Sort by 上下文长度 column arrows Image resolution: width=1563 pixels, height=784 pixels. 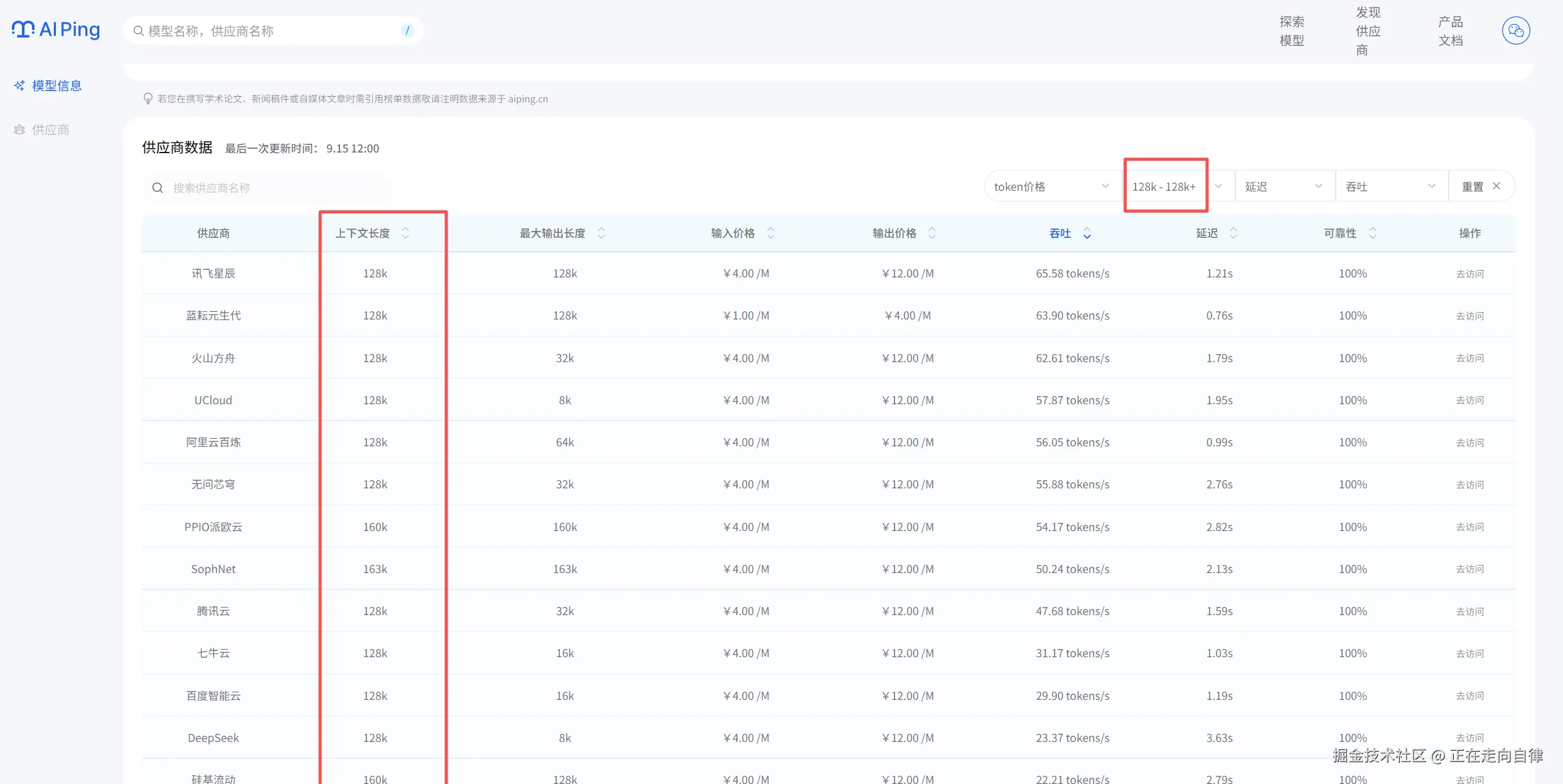(x=406, y=233)
